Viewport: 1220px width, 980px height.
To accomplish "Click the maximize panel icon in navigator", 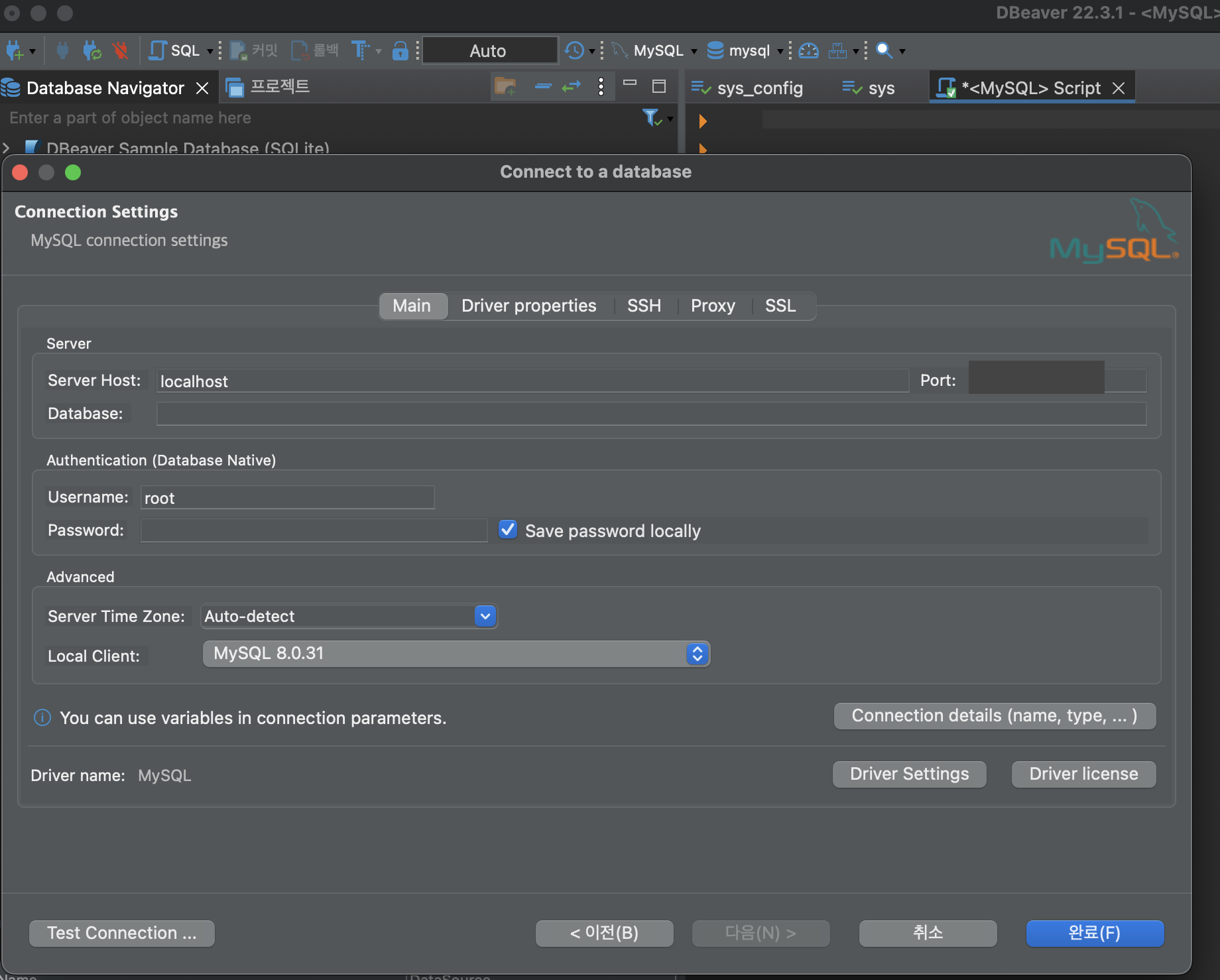I will pyautogui.click(x=659, y=86).
